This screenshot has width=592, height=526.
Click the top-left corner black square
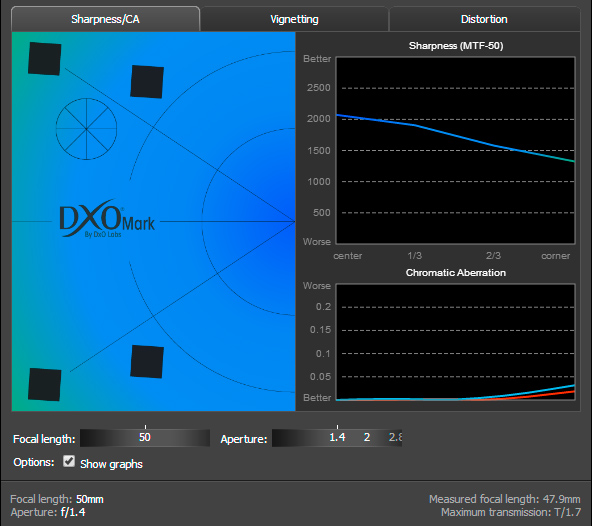pyautogui.click(x=45, y=59)
